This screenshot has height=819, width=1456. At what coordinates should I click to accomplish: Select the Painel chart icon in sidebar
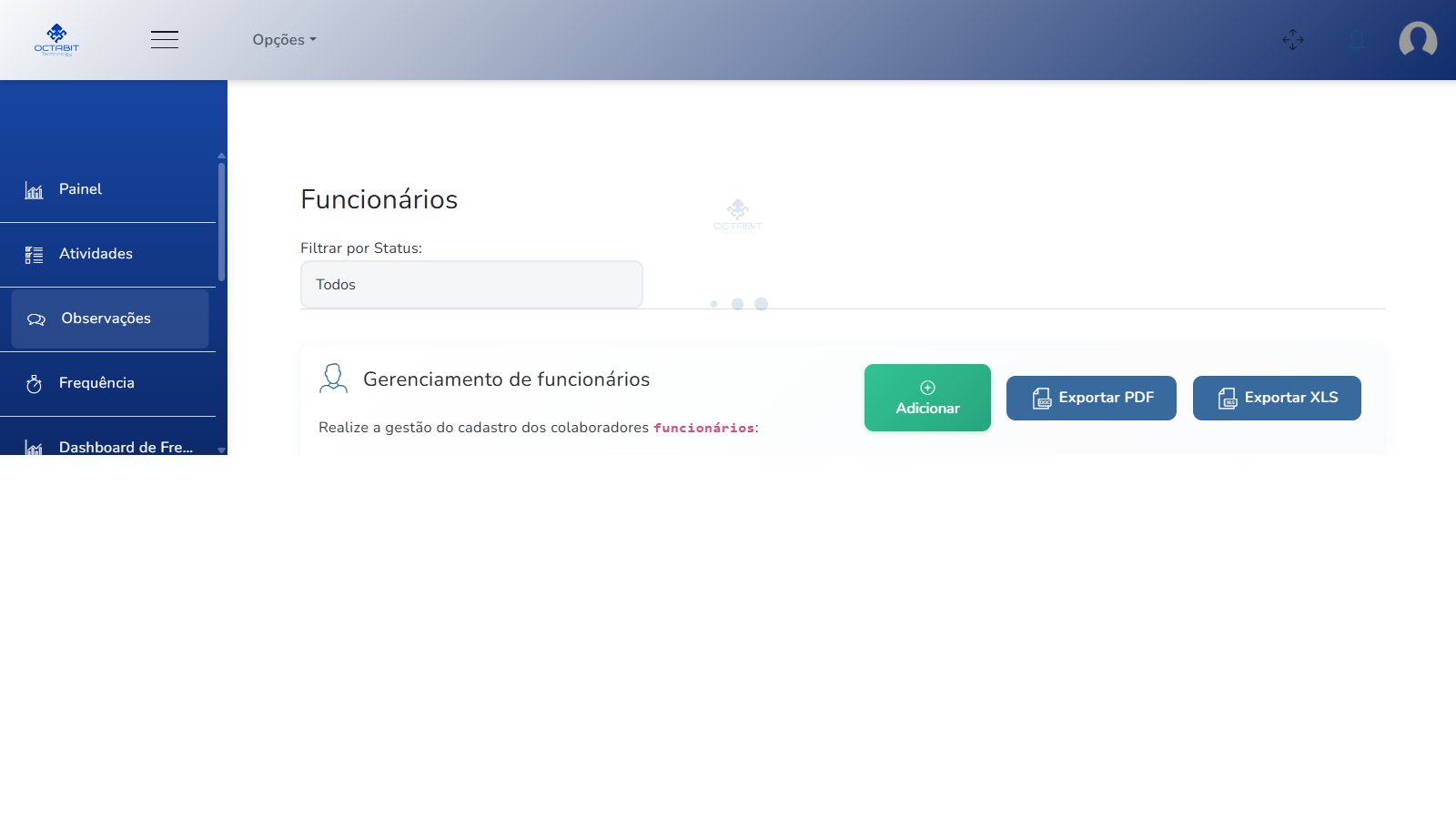click(34, 190)
